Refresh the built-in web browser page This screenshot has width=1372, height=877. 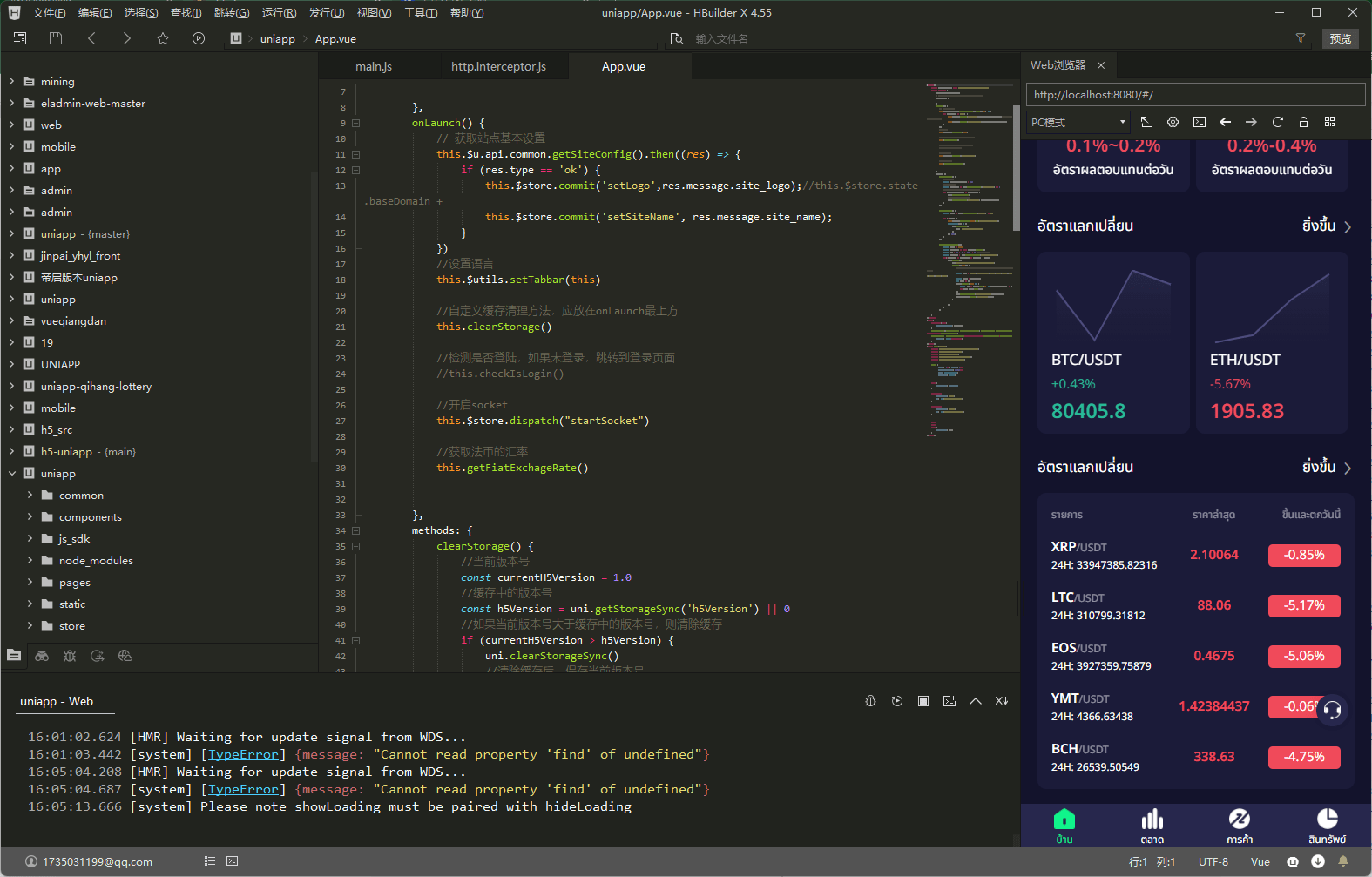[1277, 122]
